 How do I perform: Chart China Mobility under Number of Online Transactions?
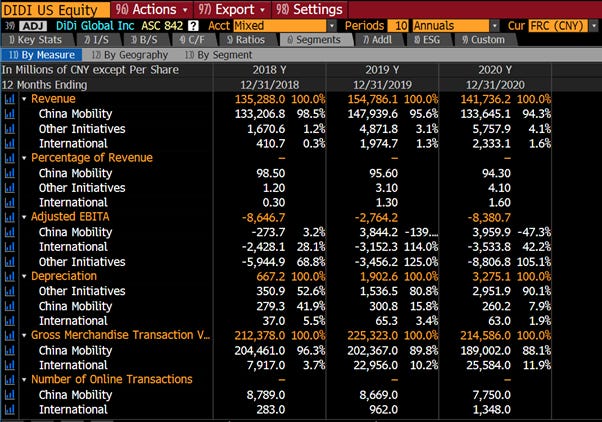tap(10, 394)
